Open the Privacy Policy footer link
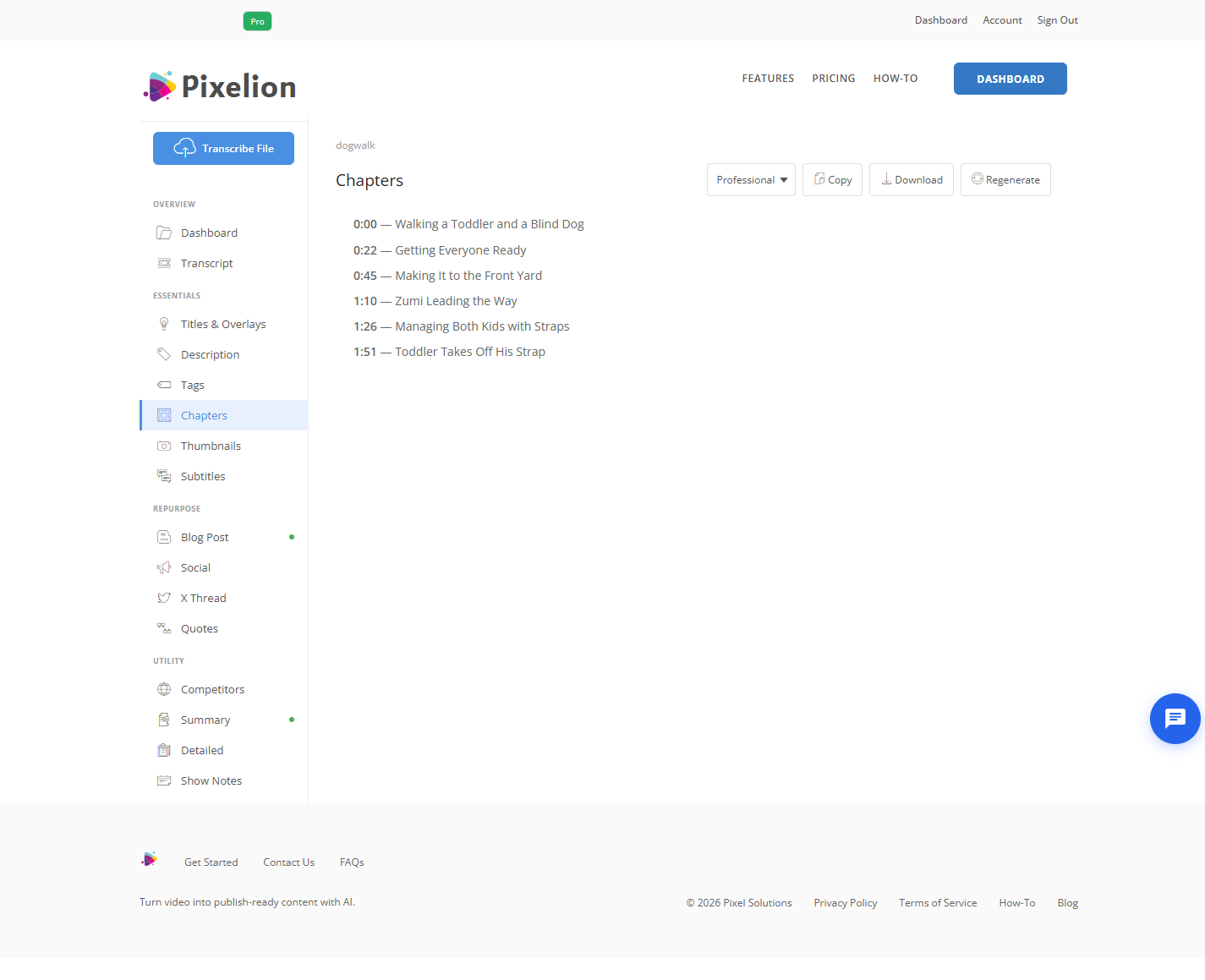 coord(846,903)
